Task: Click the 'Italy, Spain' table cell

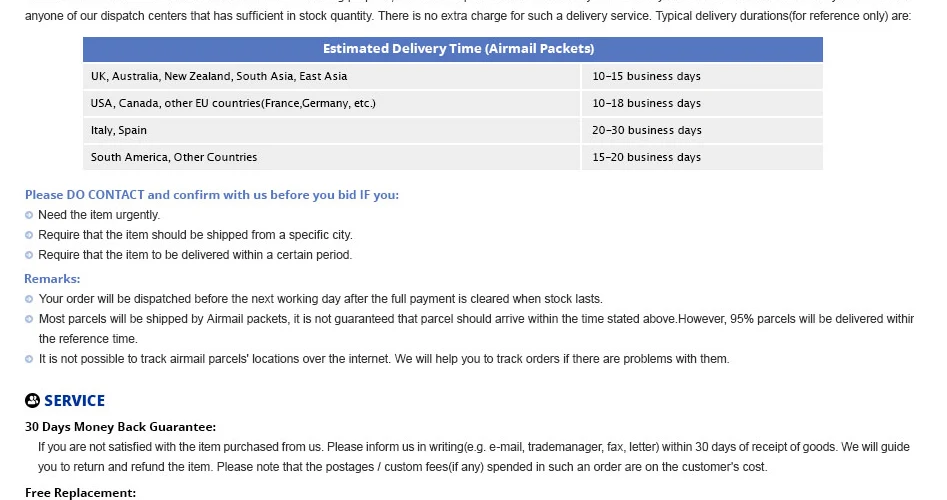Action: coord(332,130)
